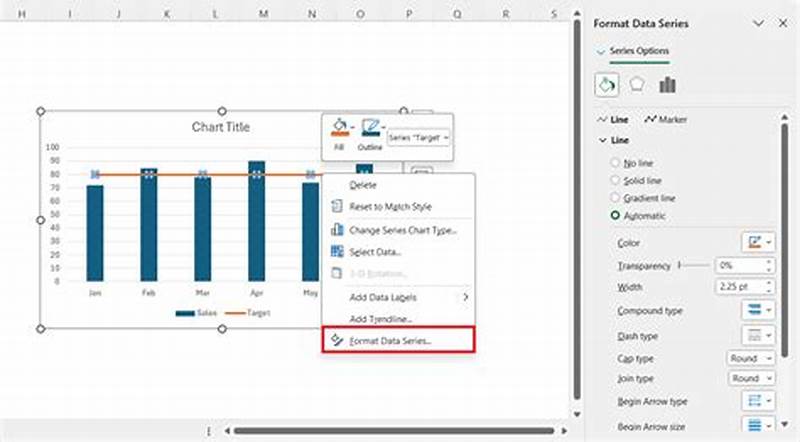Open the Series "Target" element selector dropdown
Image resolution: width=800 pixels, height=442 pixels.
coord(419,137)
